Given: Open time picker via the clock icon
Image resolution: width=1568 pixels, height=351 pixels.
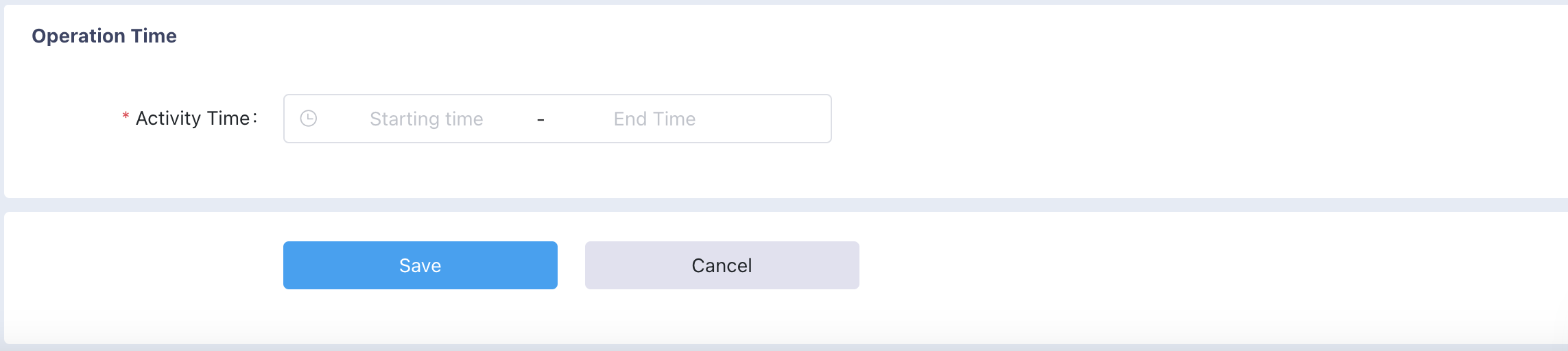Looking at the screenshot, I should click(x=309, y=119).
